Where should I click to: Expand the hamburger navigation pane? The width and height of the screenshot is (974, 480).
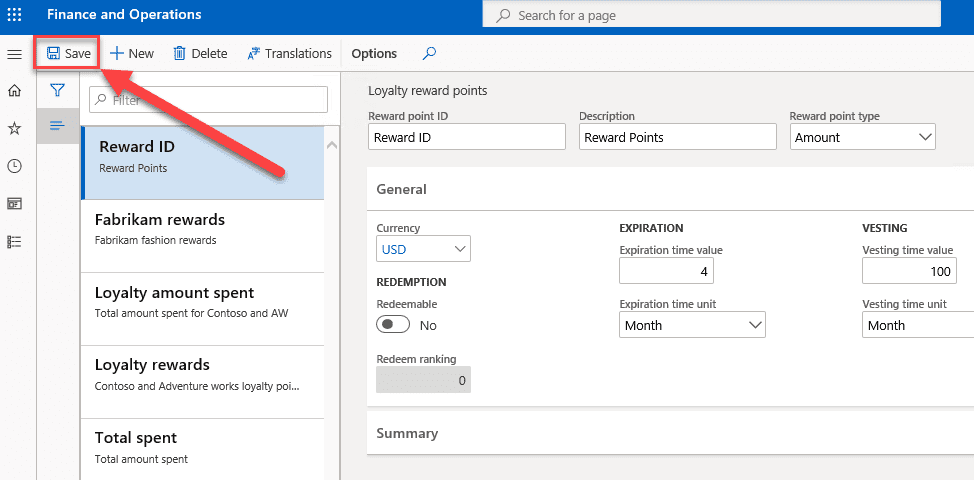(x=14, y=55)
